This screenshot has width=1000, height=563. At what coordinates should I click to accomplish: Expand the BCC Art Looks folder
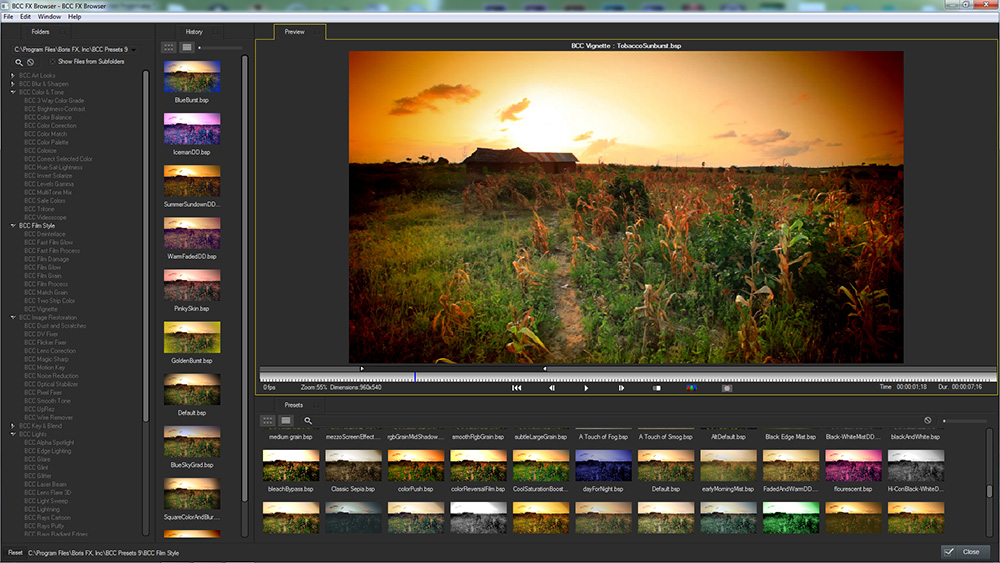(13, 76)
